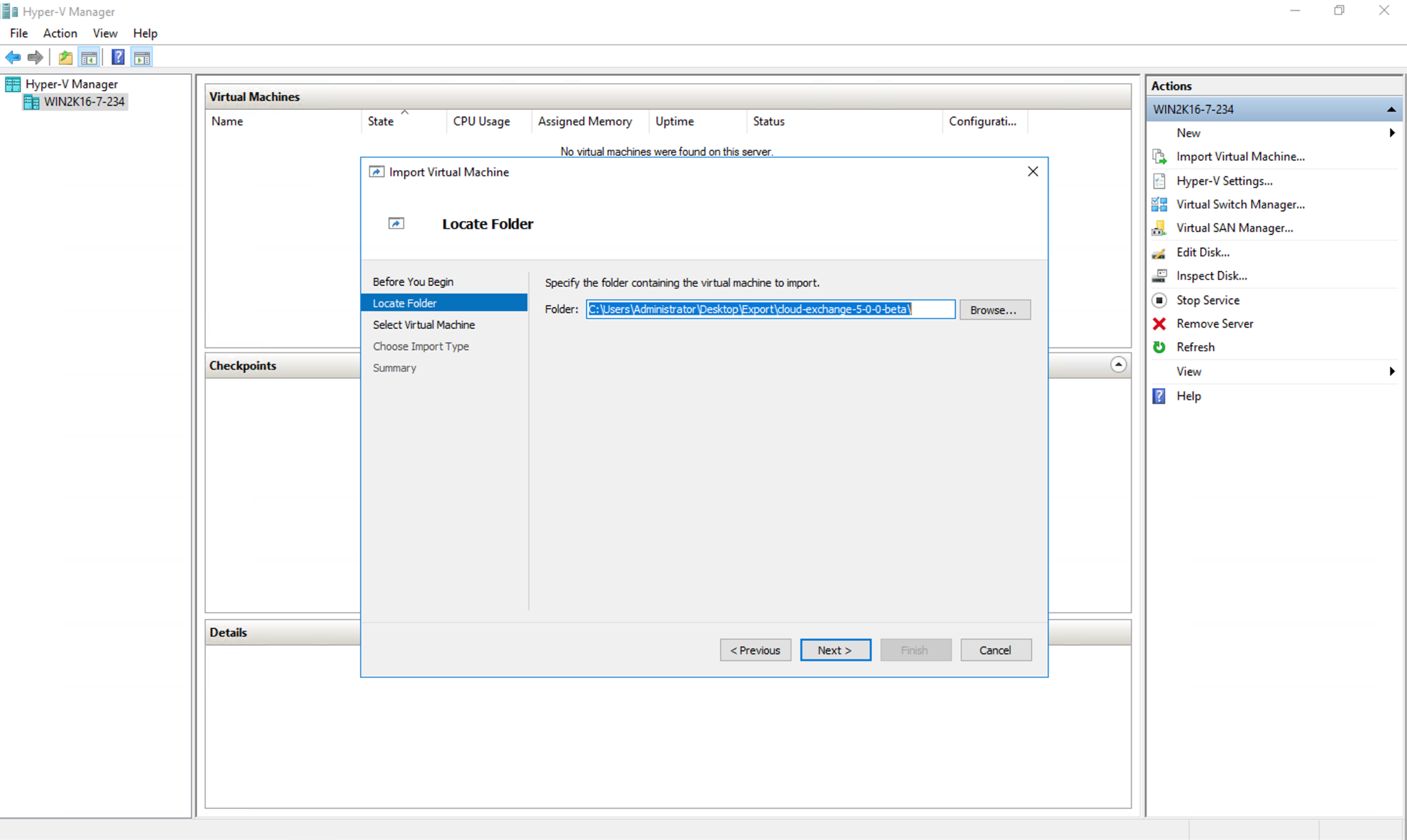Click the green Refresh action icon
1407x840 pixels.
1159,347
